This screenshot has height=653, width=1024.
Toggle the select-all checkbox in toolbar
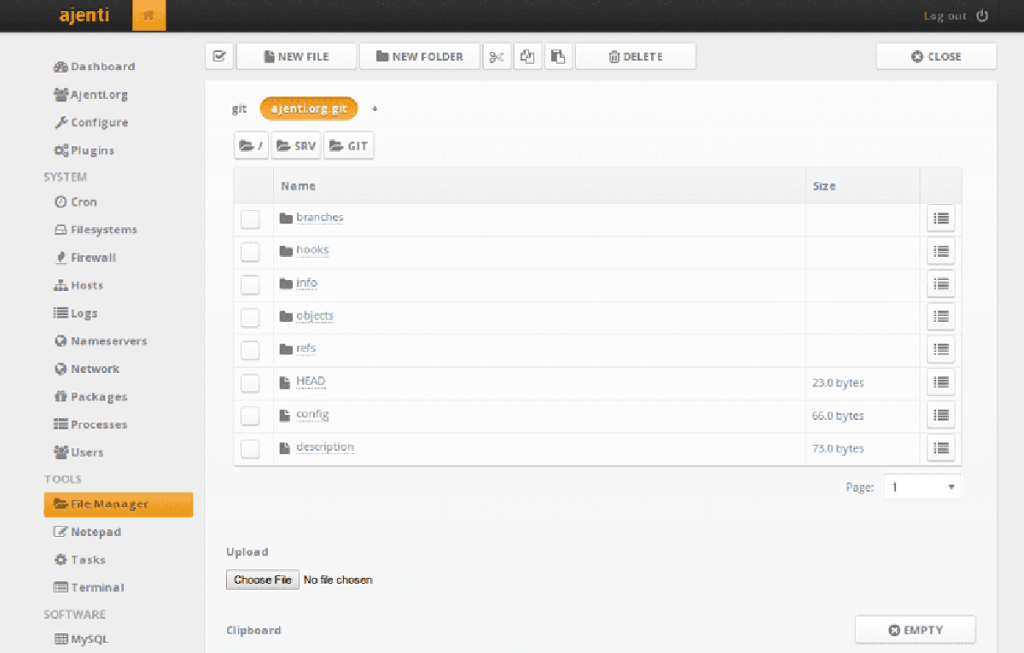(218, 56)
